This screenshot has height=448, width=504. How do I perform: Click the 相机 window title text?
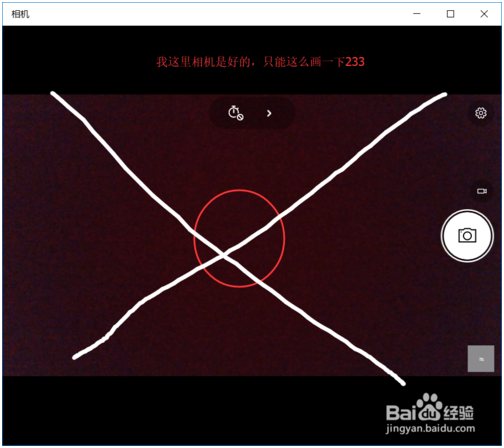click(20, 14)
